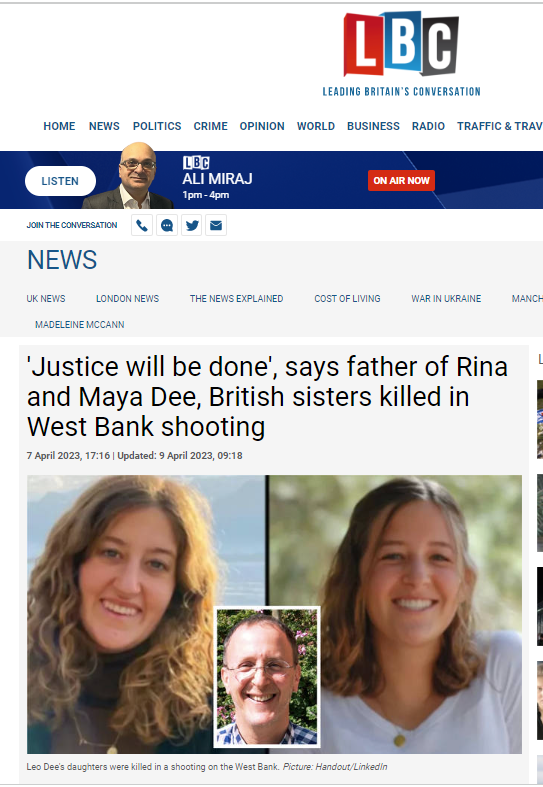Click the email envelope icon
This screenshot has width=543, height=787.
coord(216,225)
